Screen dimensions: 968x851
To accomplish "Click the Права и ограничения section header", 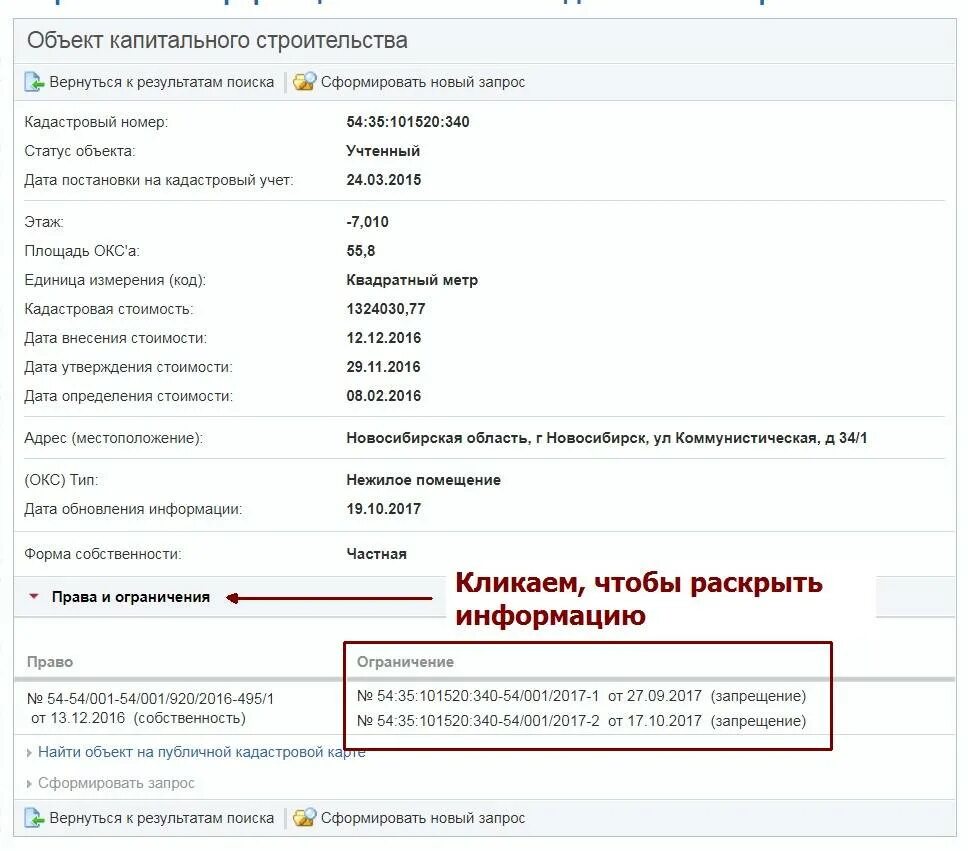I will (131, 597).
